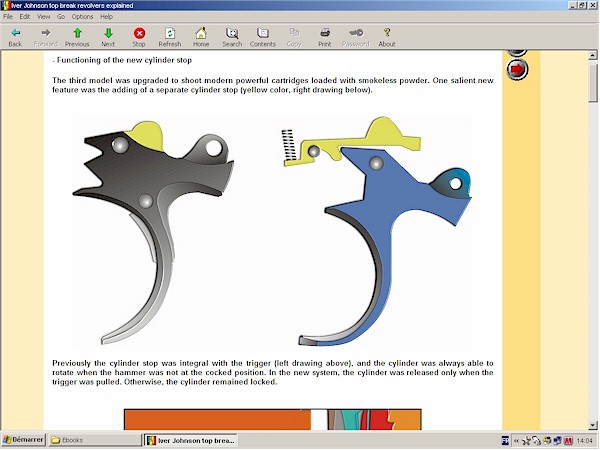Open the Help menu

(106, 16)
